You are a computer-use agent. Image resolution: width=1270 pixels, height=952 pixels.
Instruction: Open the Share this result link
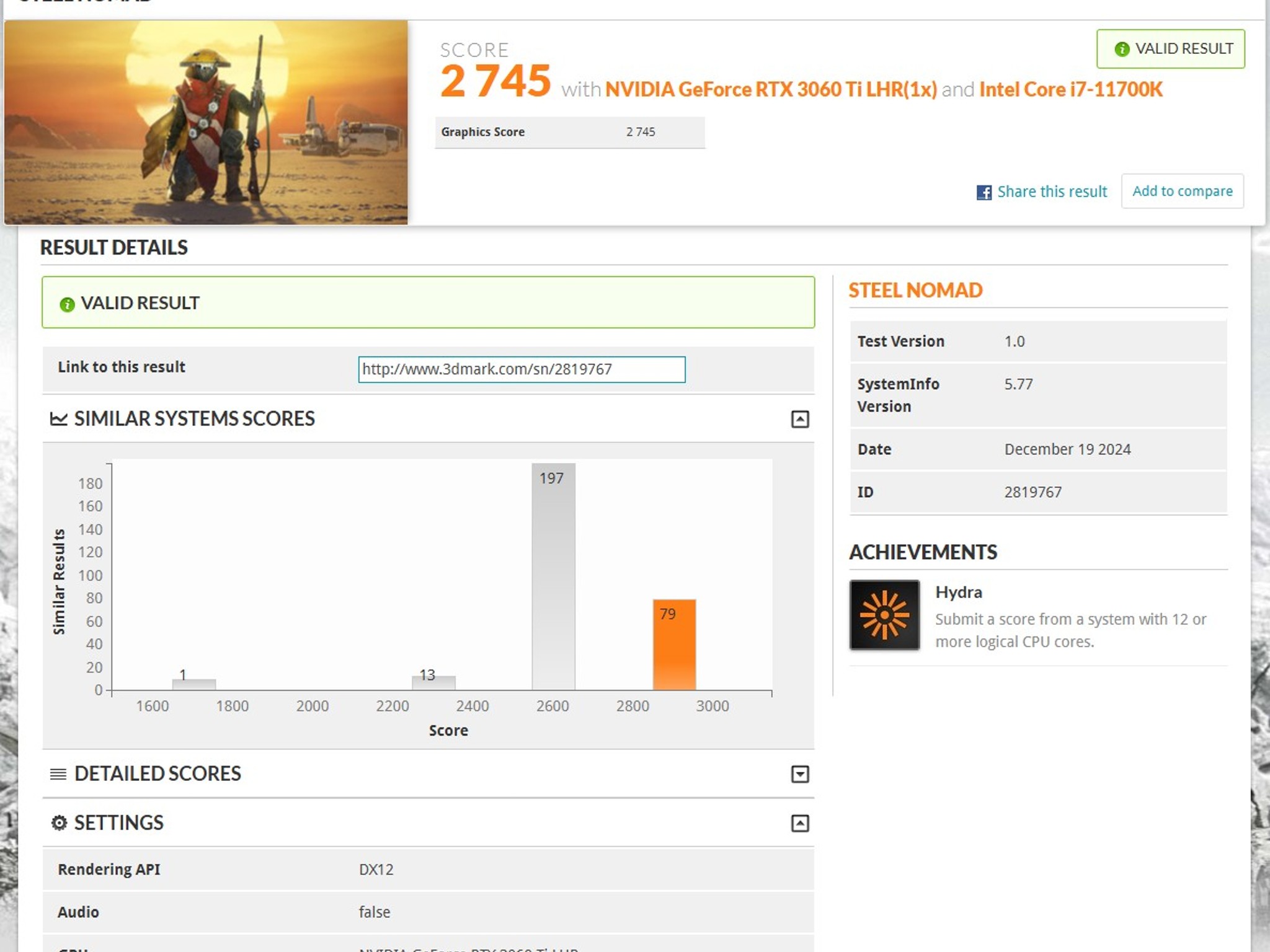click(x=1052, y=192)
